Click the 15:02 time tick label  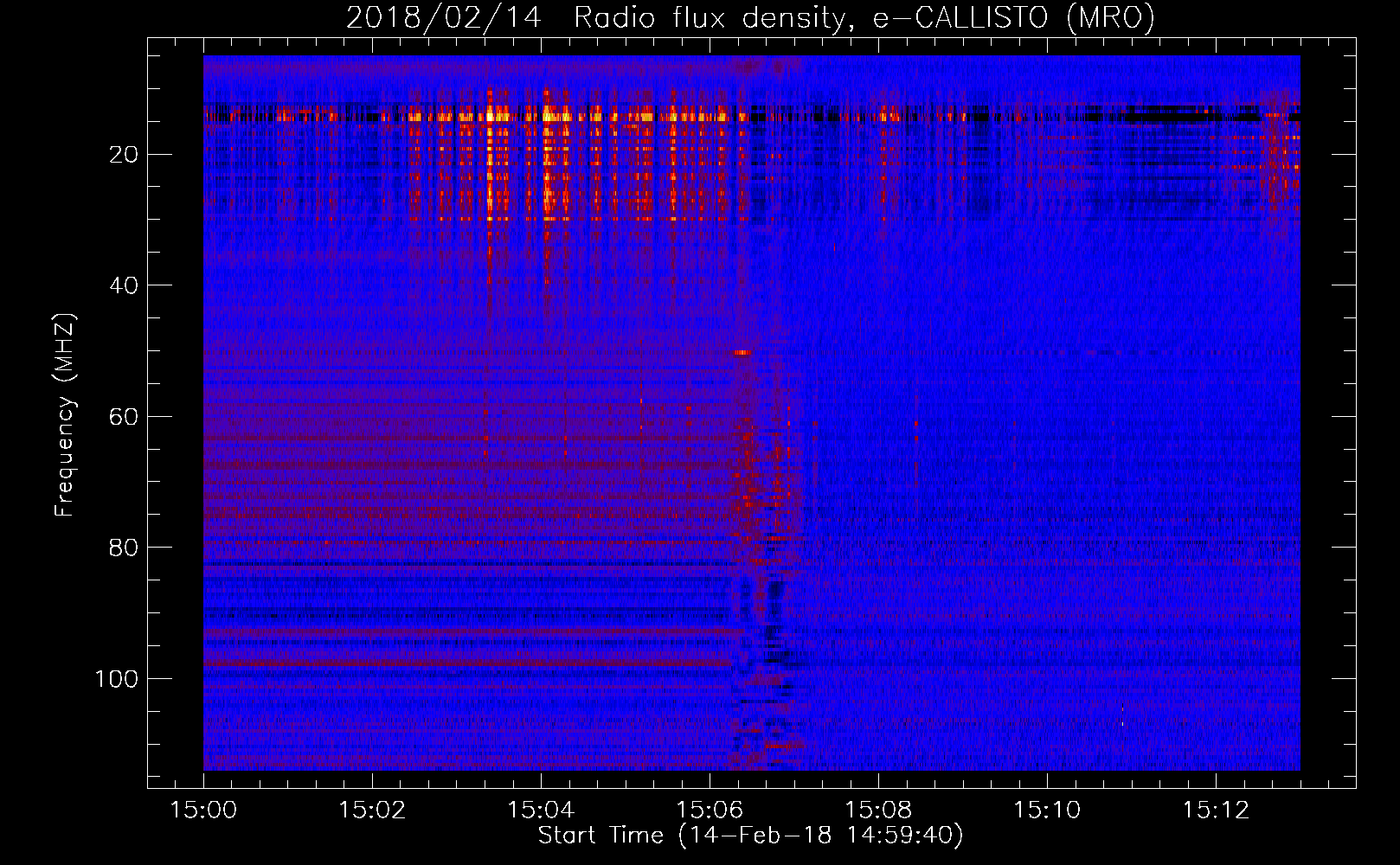pyautogui.click(x=373, y=810)
